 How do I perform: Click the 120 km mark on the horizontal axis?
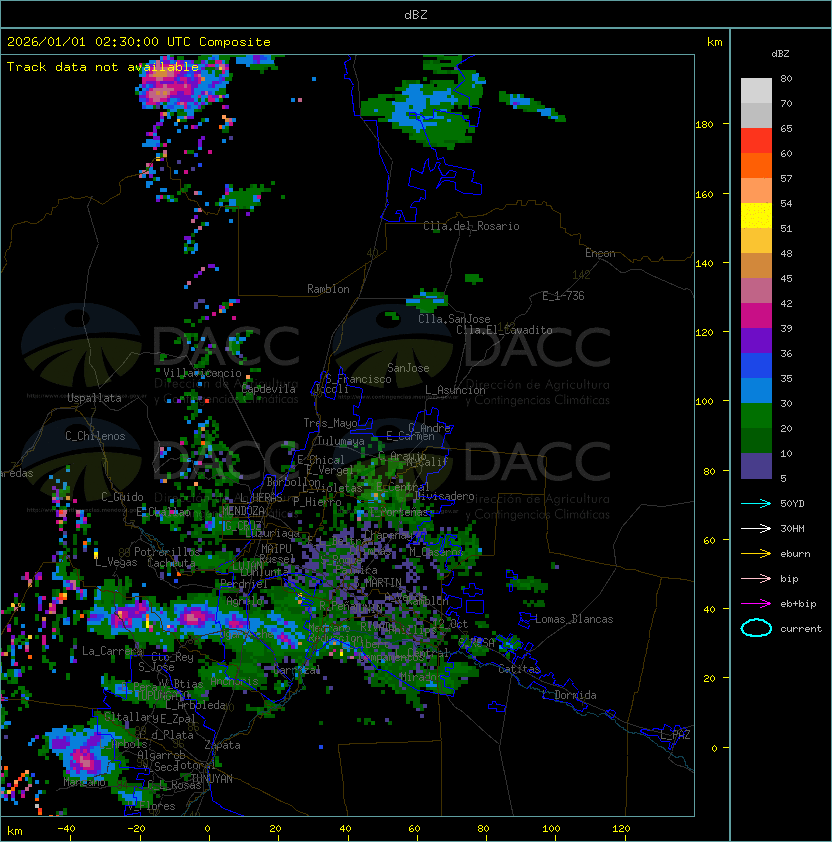tap(621, 829)
